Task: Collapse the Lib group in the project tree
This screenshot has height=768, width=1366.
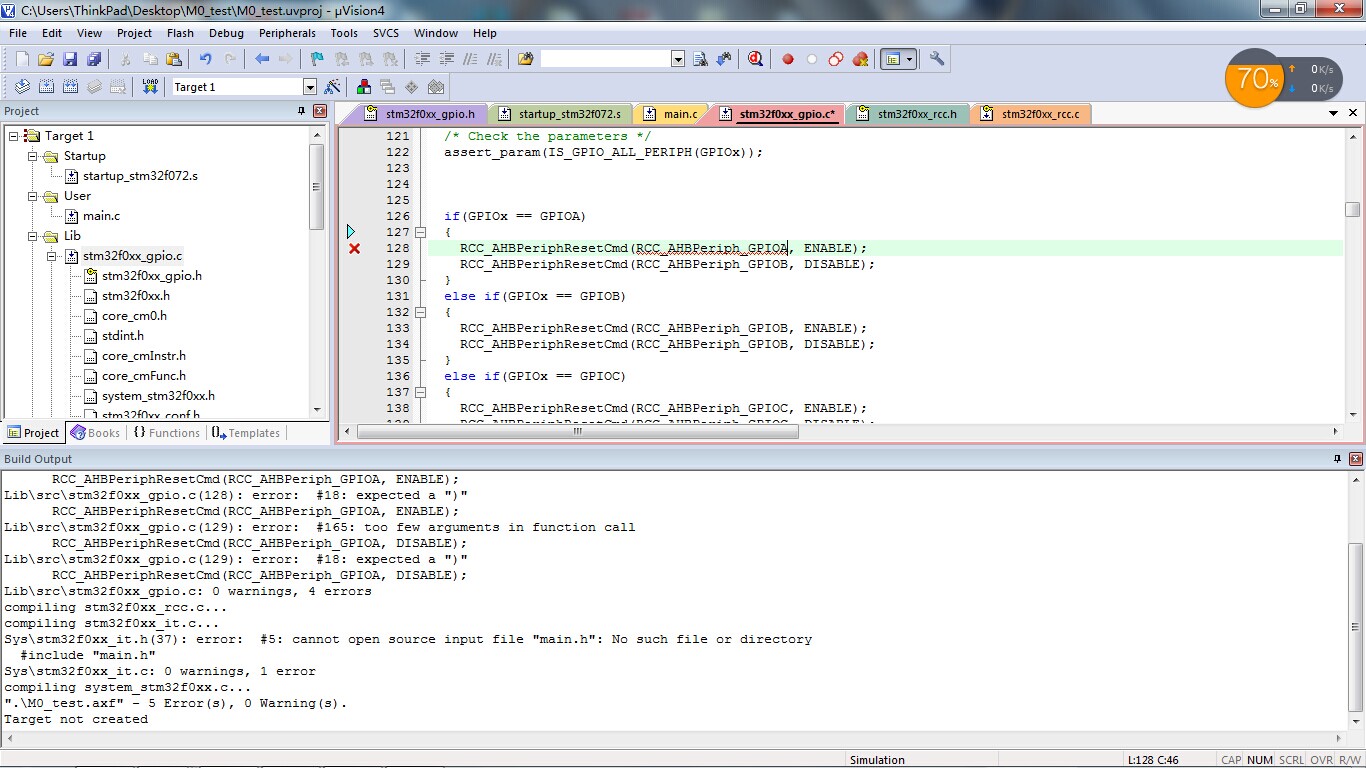Action: [32, 236]
